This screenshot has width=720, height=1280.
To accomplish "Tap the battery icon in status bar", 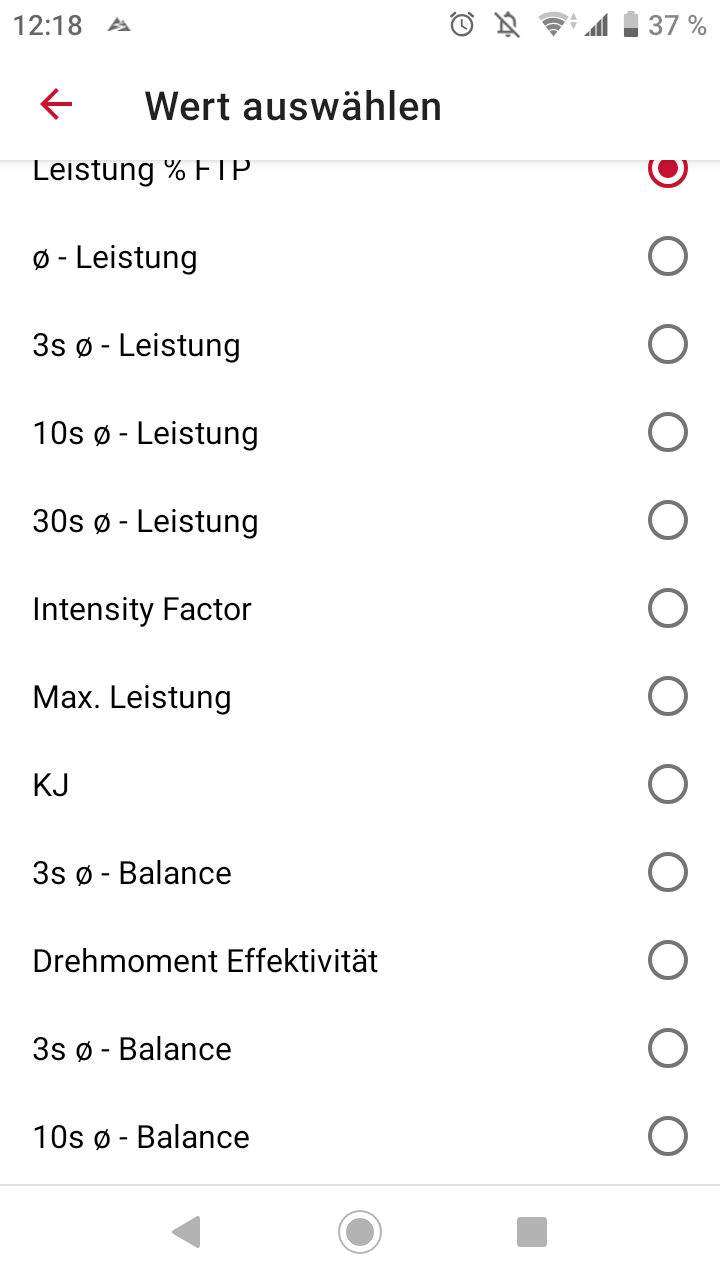I will point(630,25).
